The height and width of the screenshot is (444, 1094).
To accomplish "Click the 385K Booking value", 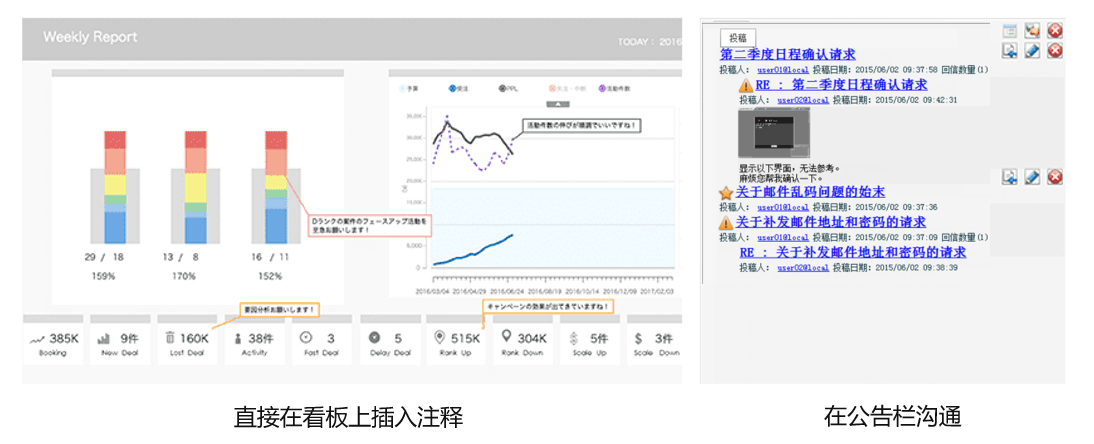I will point(63,339).
